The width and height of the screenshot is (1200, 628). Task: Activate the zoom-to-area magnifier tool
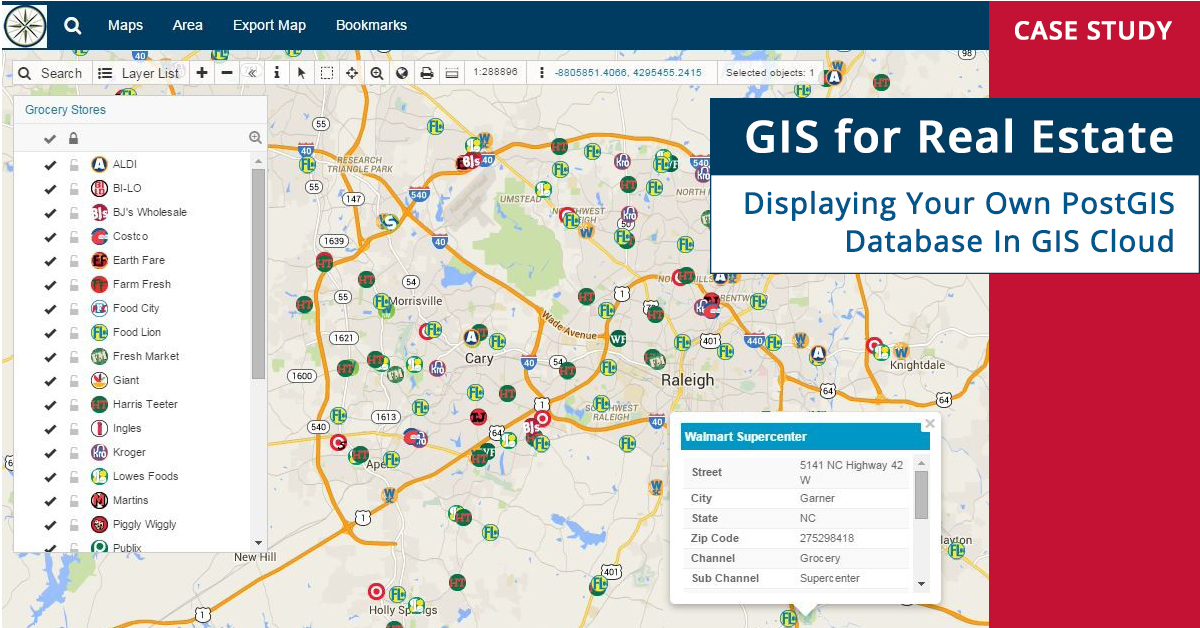[377, 73]
